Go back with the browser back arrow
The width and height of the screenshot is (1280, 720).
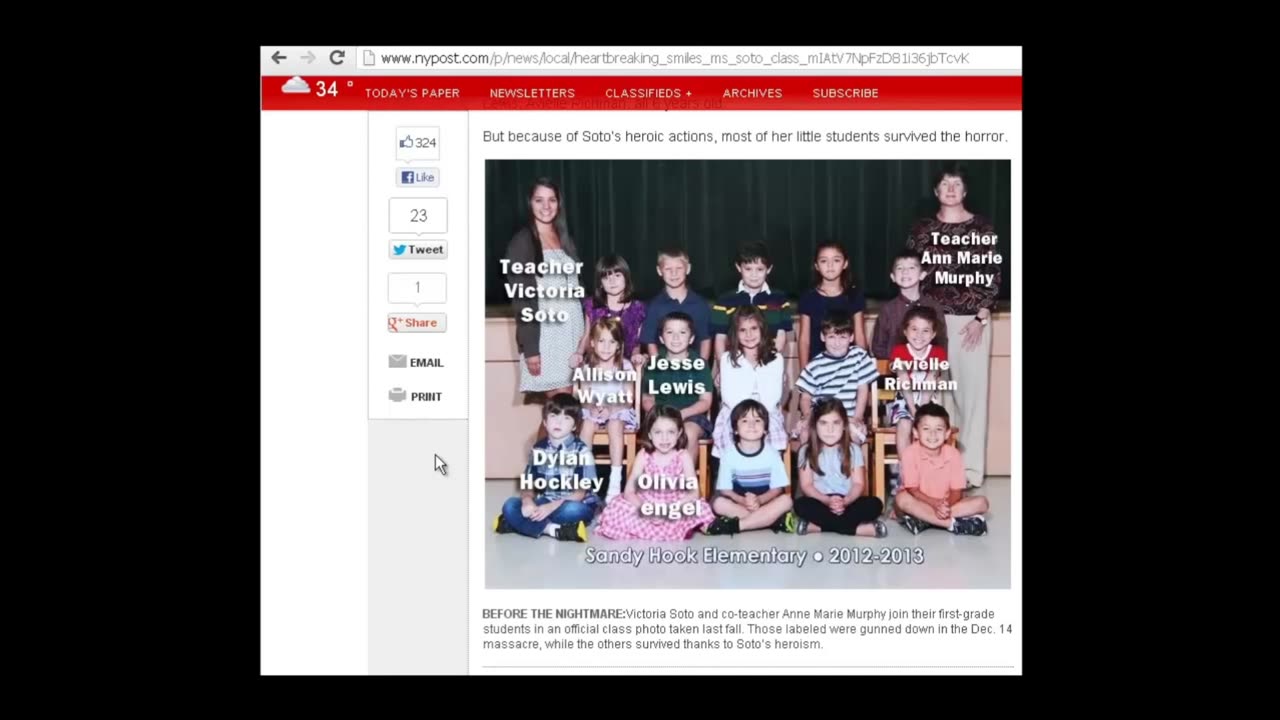[279, 58]
